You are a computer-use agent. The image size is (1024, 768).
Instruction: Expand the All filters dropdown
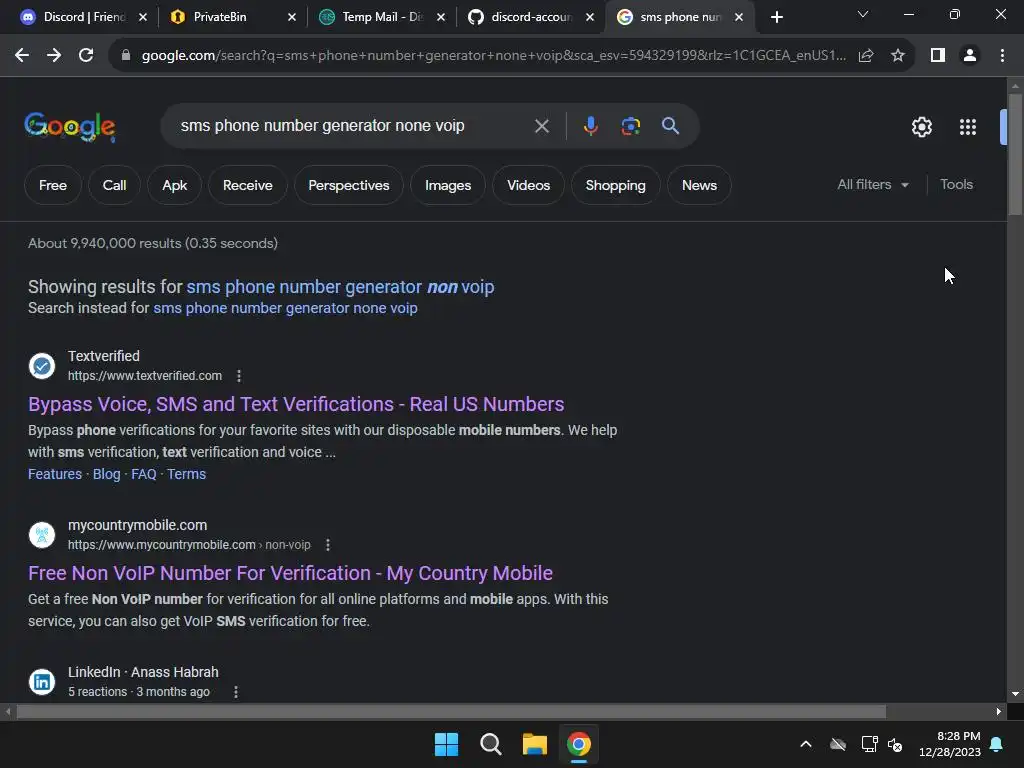tap(872, 185)
